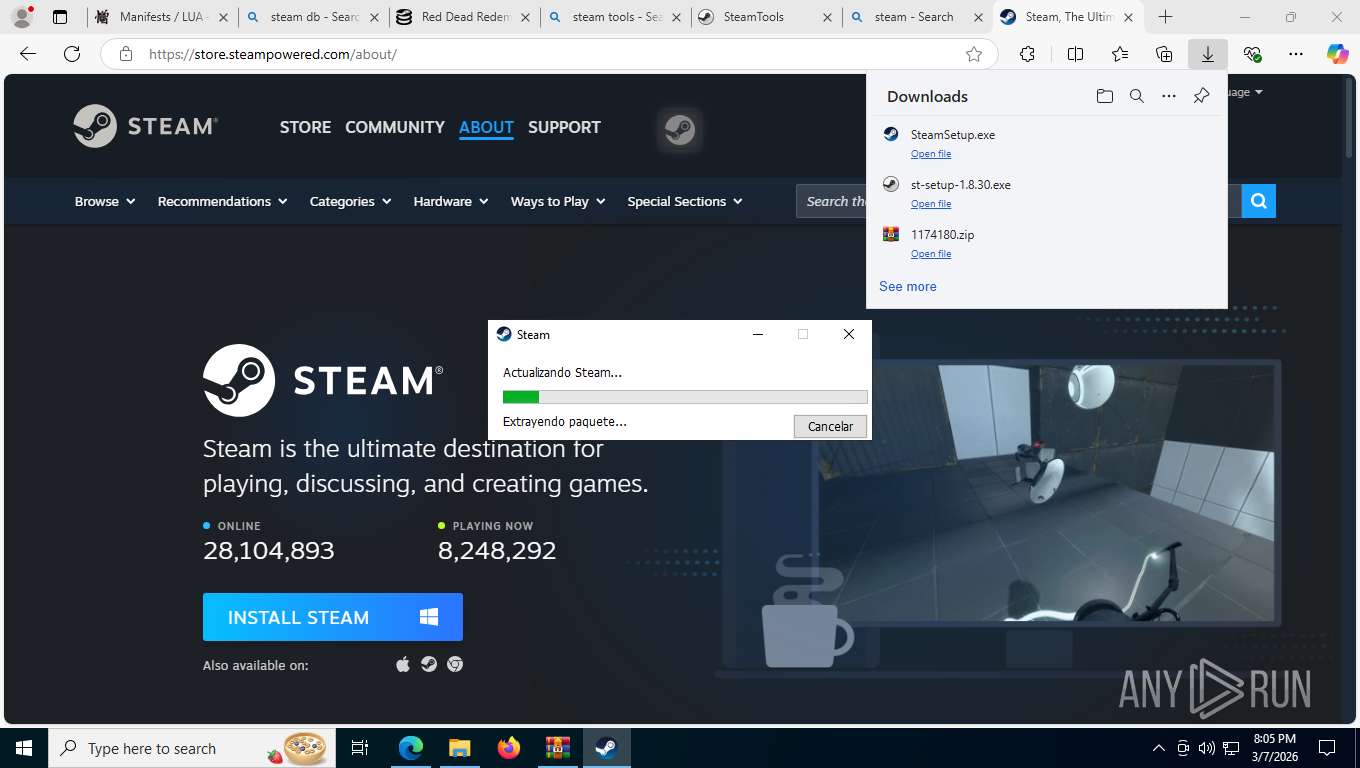Reload the page with Refresh icon
Screen dimensions: 1360x768
click(x=72, y=54)
